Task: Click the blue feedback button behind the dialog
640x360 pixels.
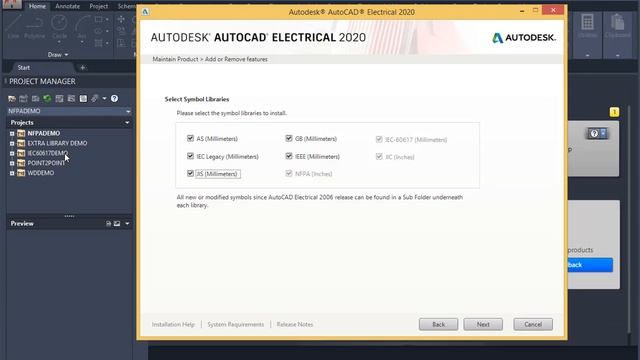Action: pos(590,265)
